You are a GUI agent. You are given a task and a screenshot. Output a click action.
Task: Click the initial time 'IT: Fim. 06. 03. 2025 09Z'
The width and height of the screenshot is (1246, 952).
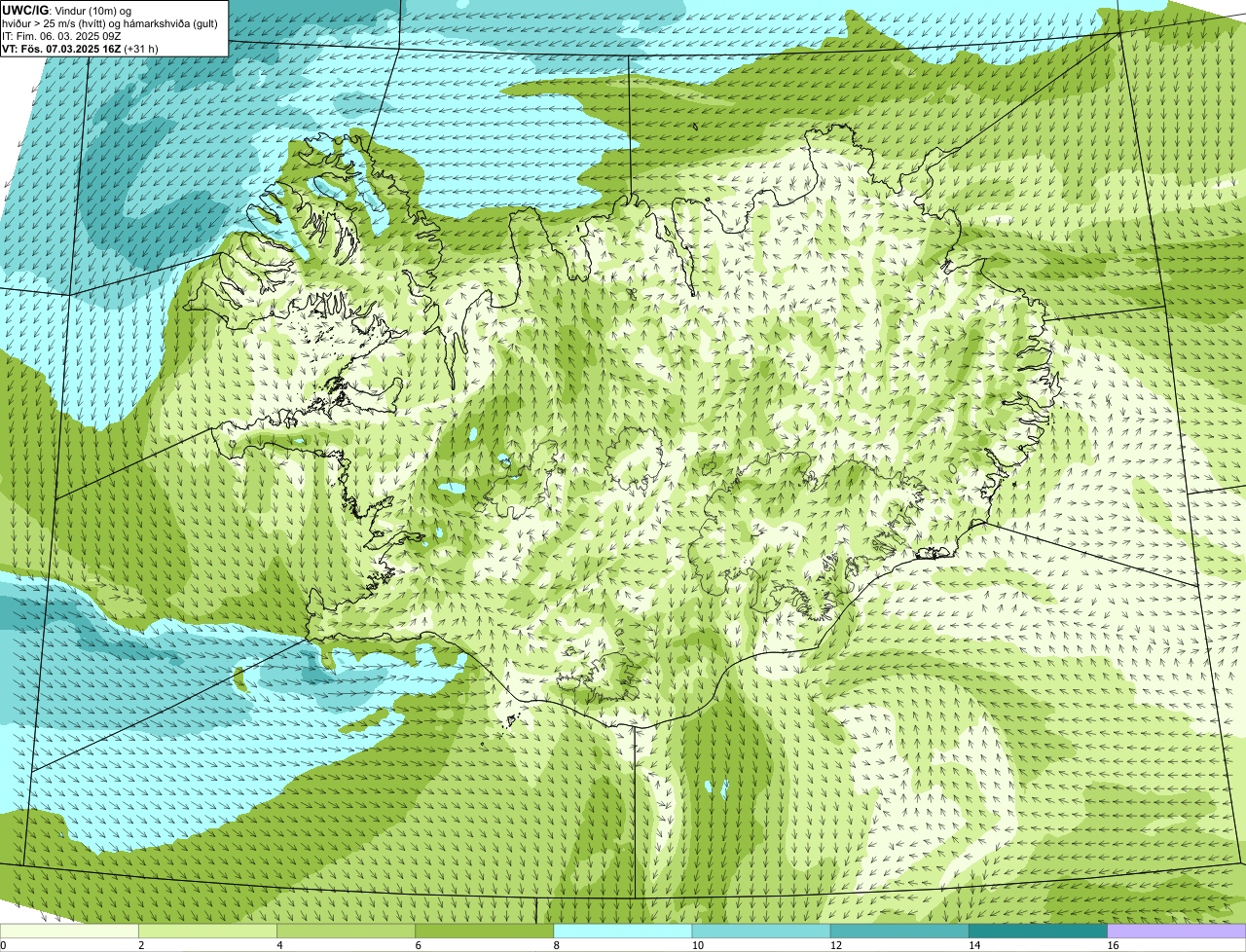click(x=61, y=36)
